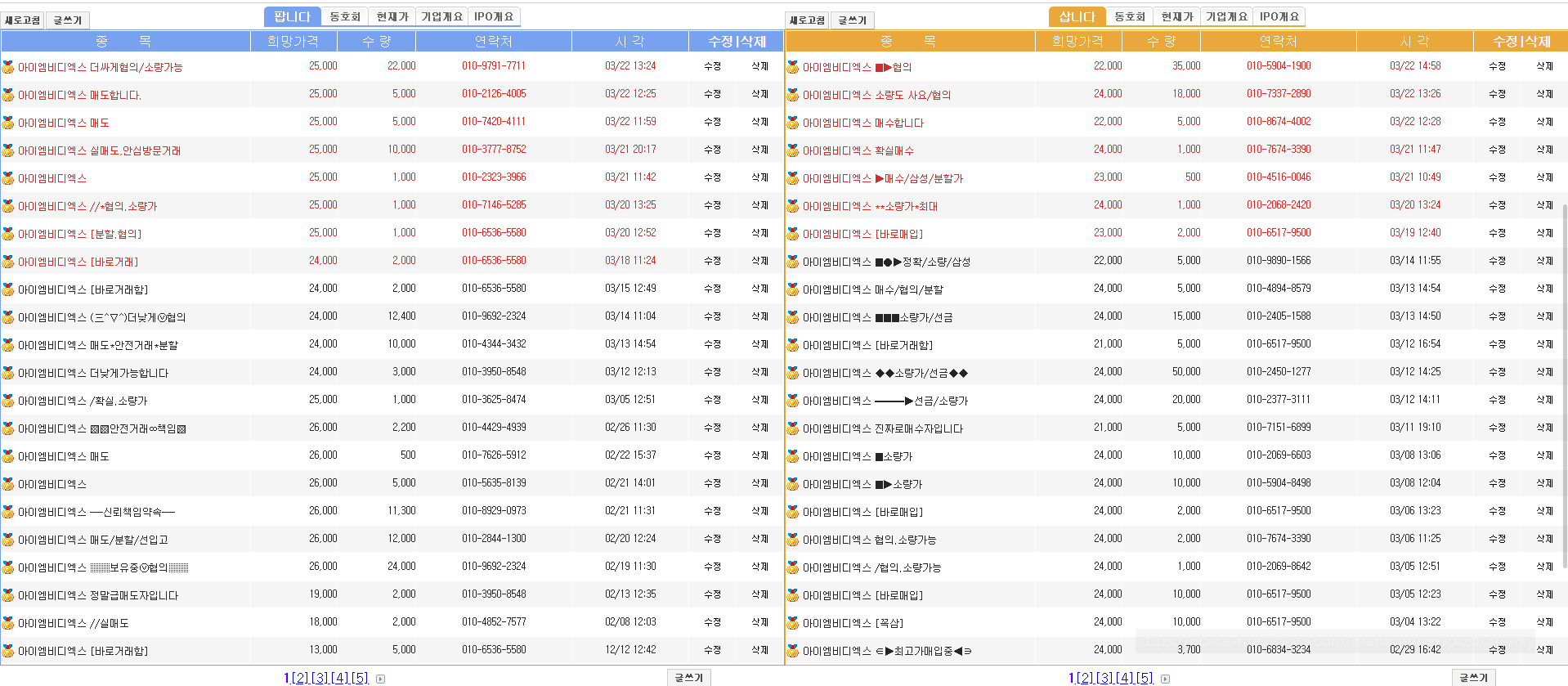
Task: Open 현재가 tab in the buy panel
Action: [1177, 16]
